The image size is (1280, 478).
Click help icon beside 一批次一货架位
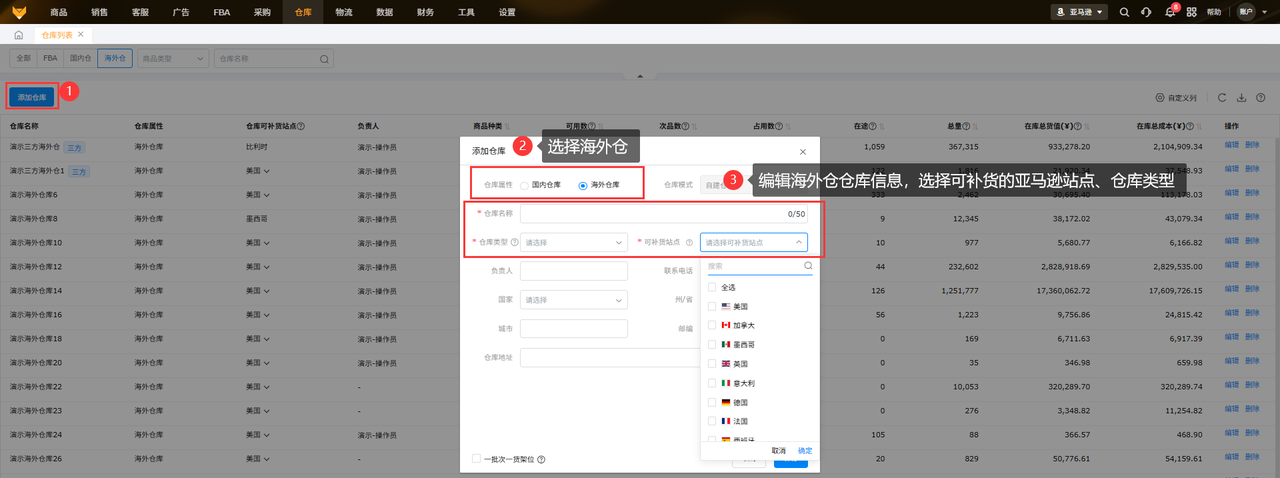(x=541, y=459)
